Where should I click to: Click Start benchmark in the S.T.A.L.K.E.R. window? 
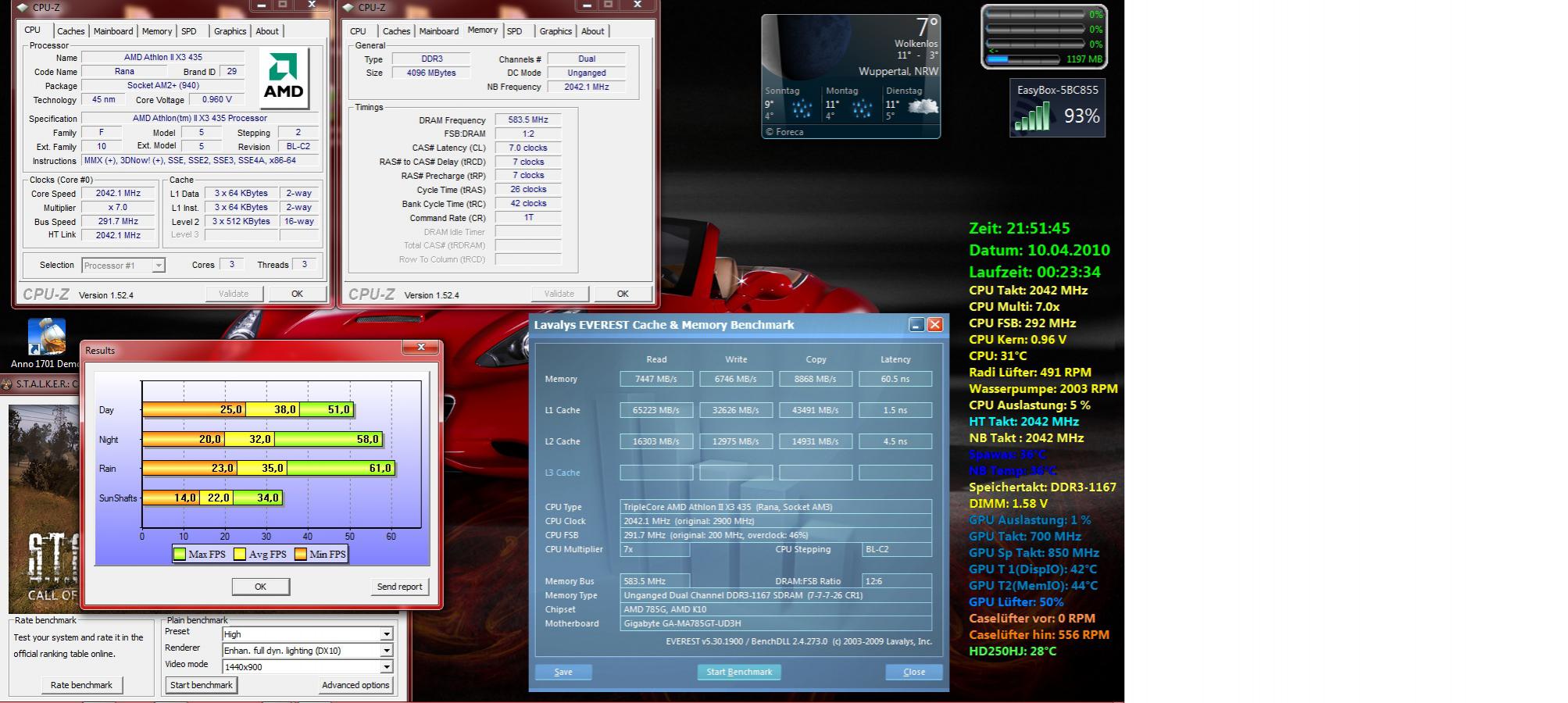(202, 685)
